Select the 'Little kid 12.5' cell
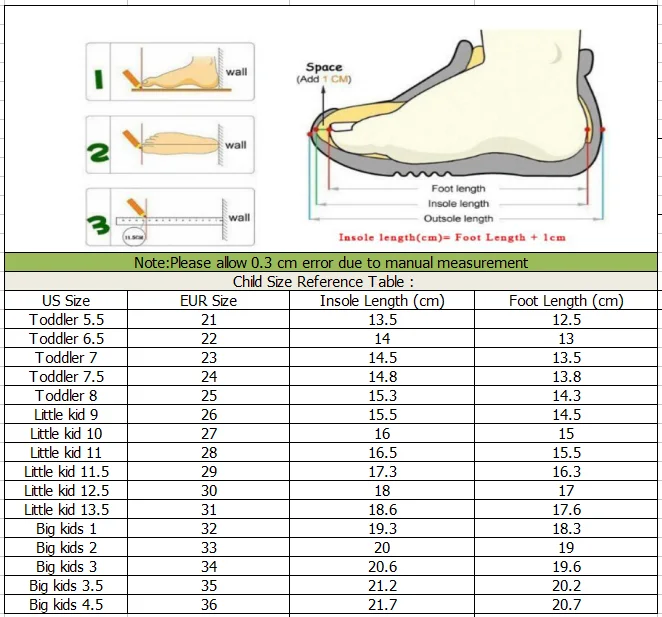662x617 pixels. (x=66, y=491)
